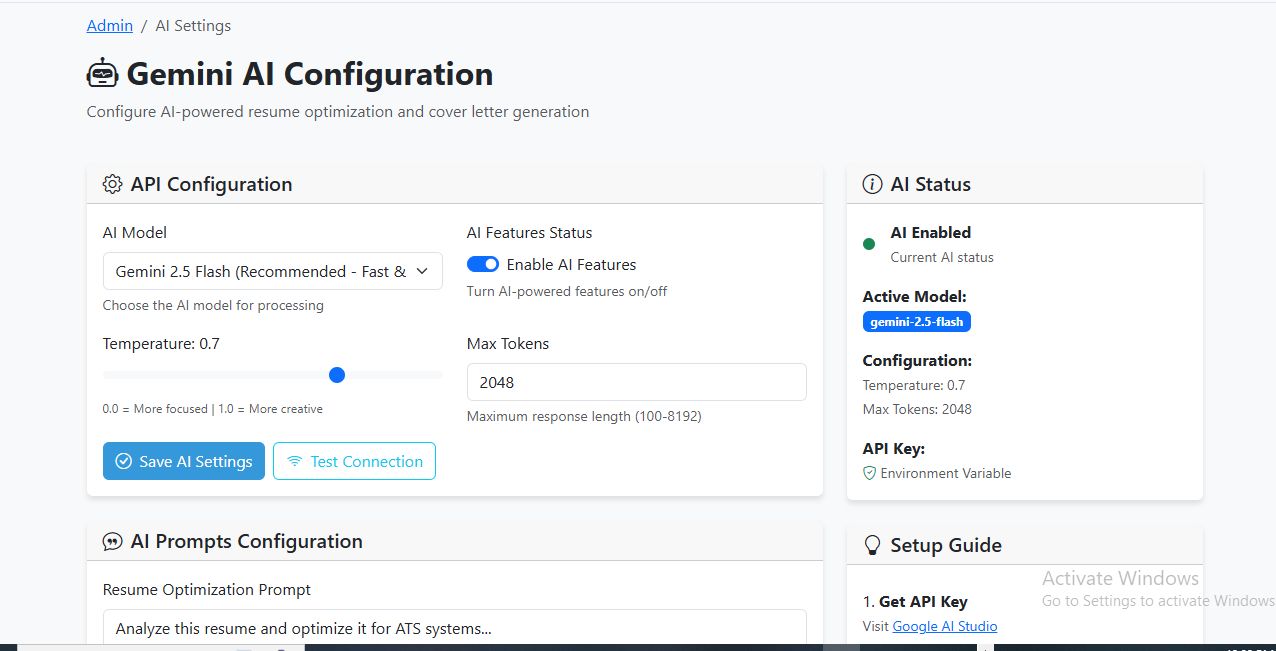Viewport: 1276px width, 651px height.
Task: Focus the Resume Optimization Prompt text box
Action: coord(454,628)
